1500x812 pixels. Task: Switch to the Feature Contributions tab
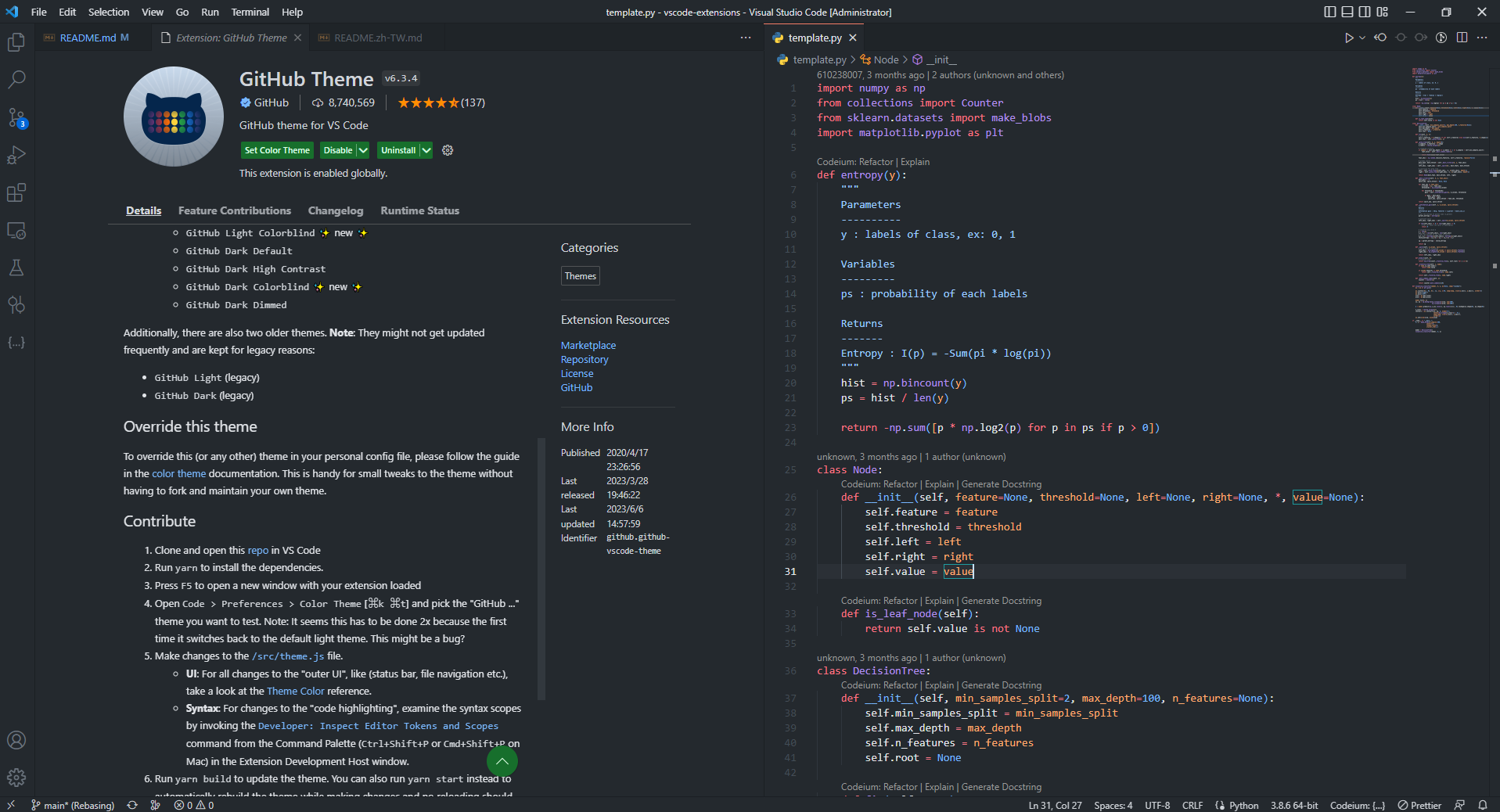(235, 210)
